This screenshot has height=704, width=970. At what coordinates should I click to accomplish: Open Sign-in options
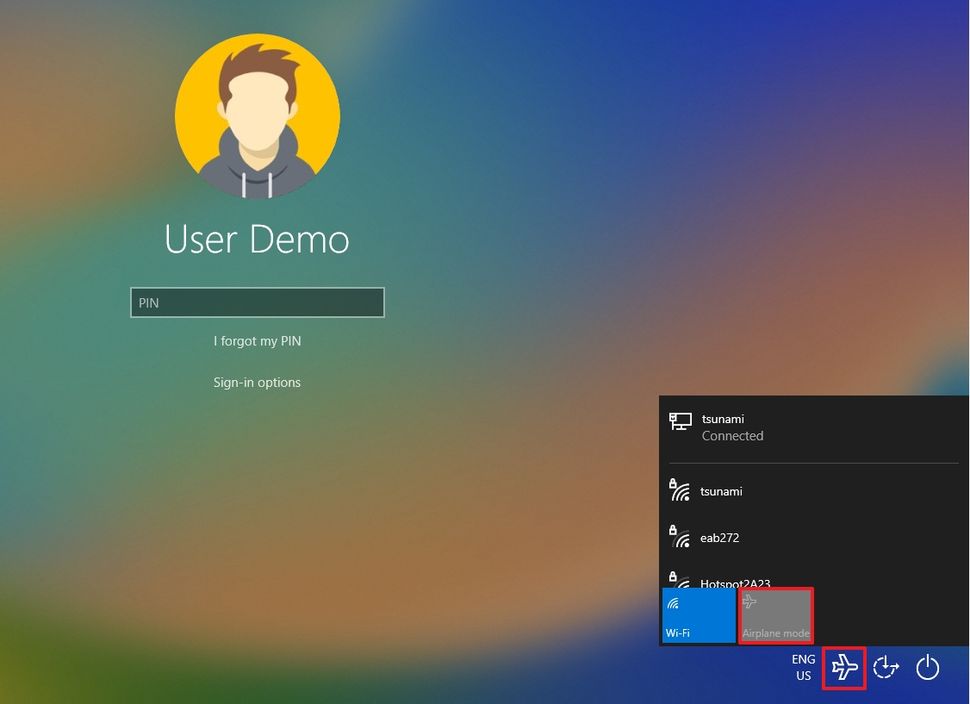[257, 382]
